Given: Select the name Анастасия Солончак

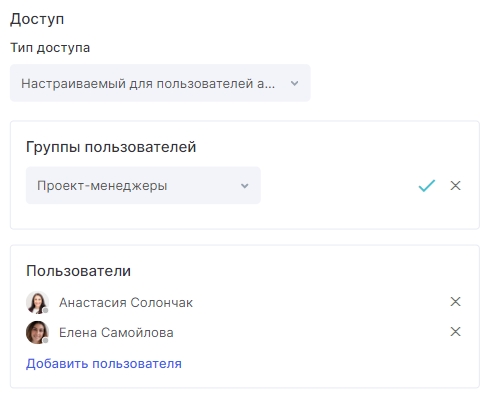Looking at the screenshot, I should point(126,303).
